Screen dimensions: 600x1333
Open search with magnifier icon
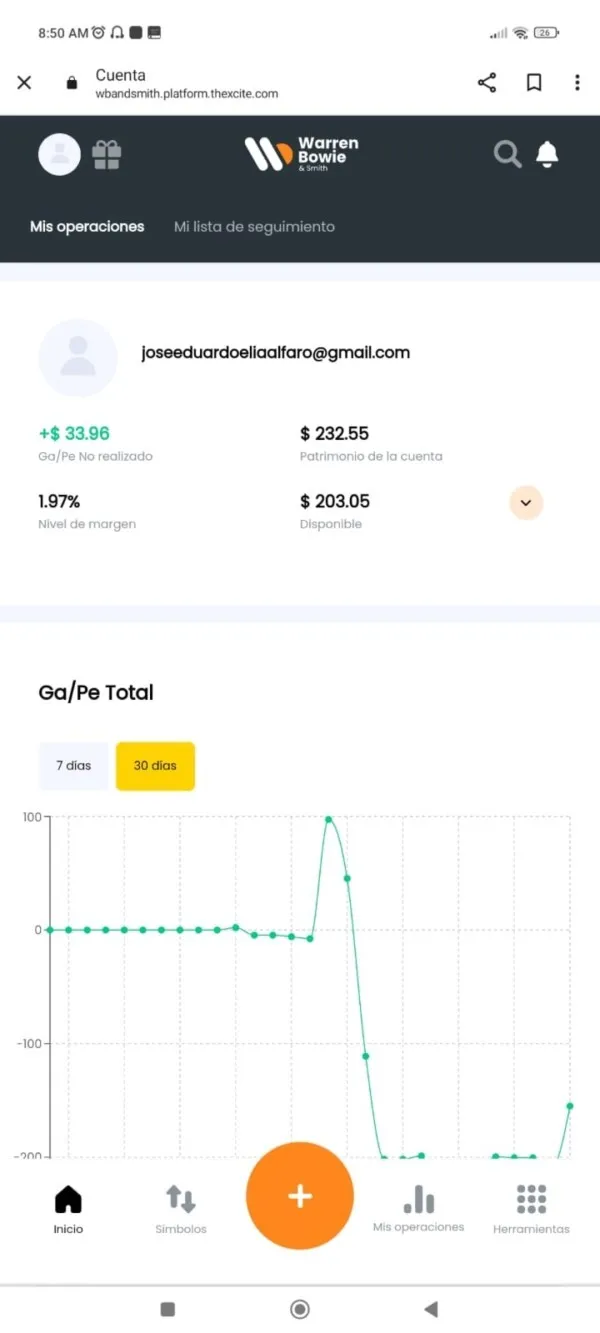point(508,154)
